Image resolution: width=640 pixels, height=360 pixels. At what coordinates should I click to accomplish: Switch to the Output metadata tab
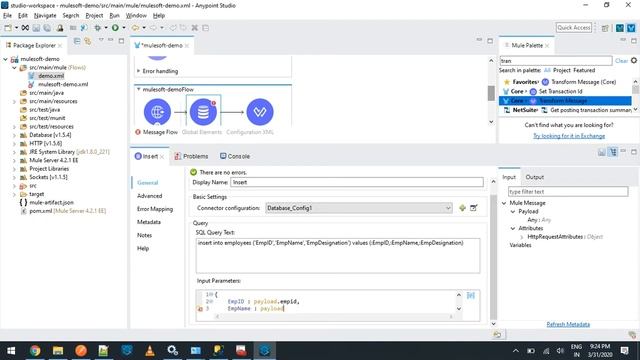pos(534,177)
